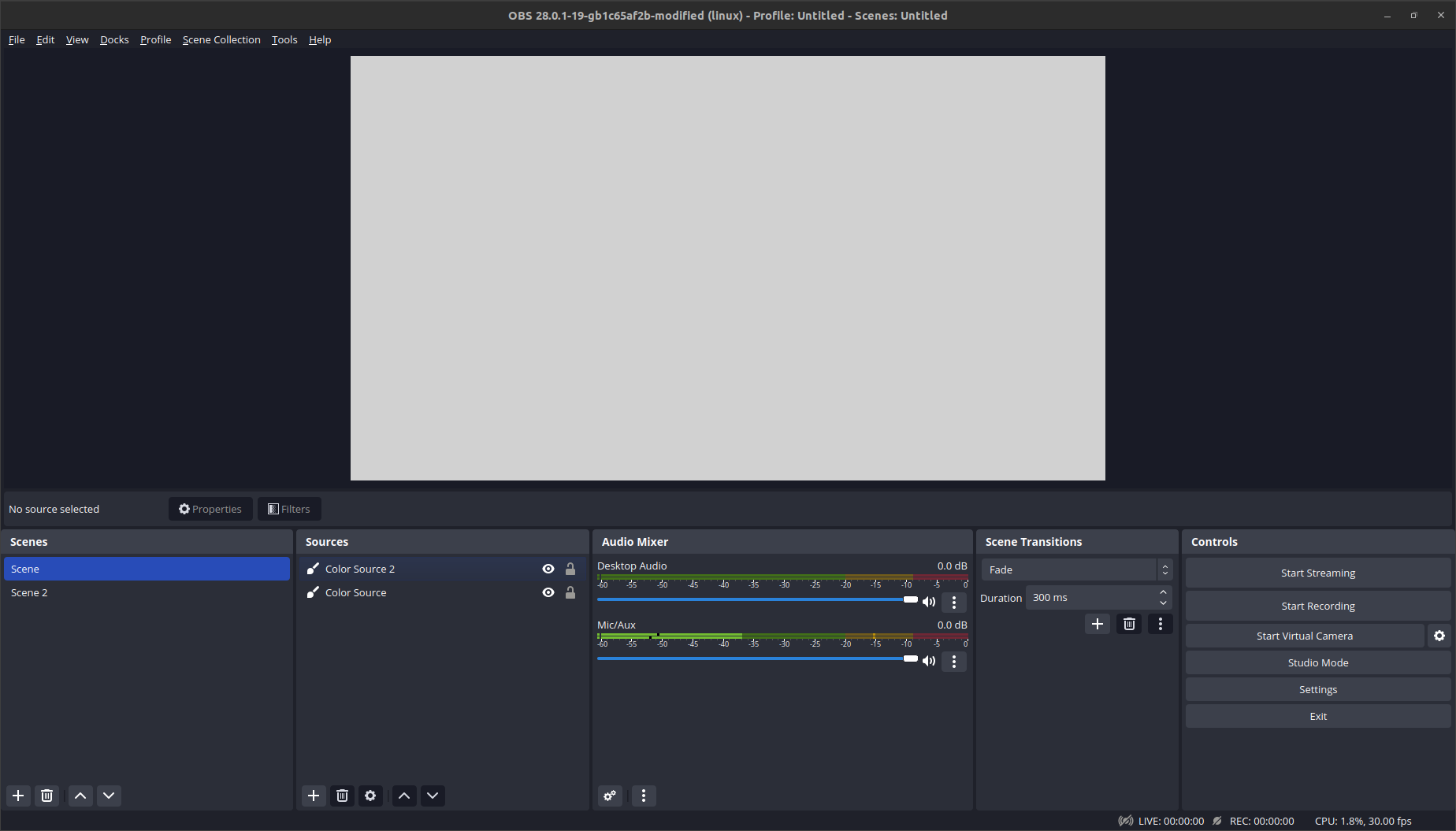Image resolution: width=1456 pixels, height=831 pixels.
Task: Open advanced audio properties gear in Audio Mixer
Action: (x=609, y=796)
